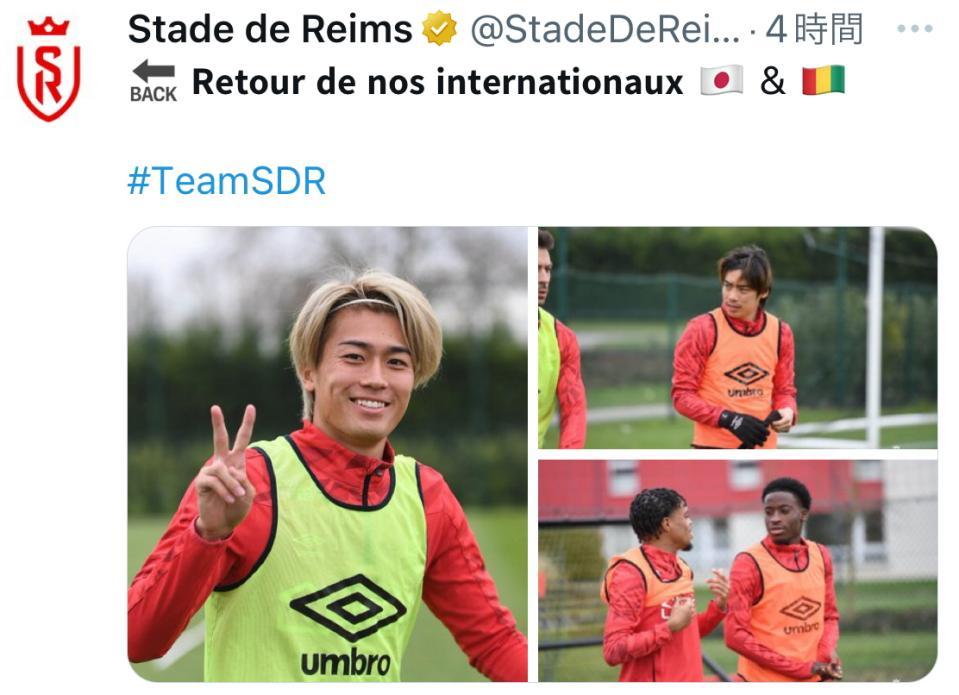Open the #TeamSDR hashtag link

tap(226, 180)
